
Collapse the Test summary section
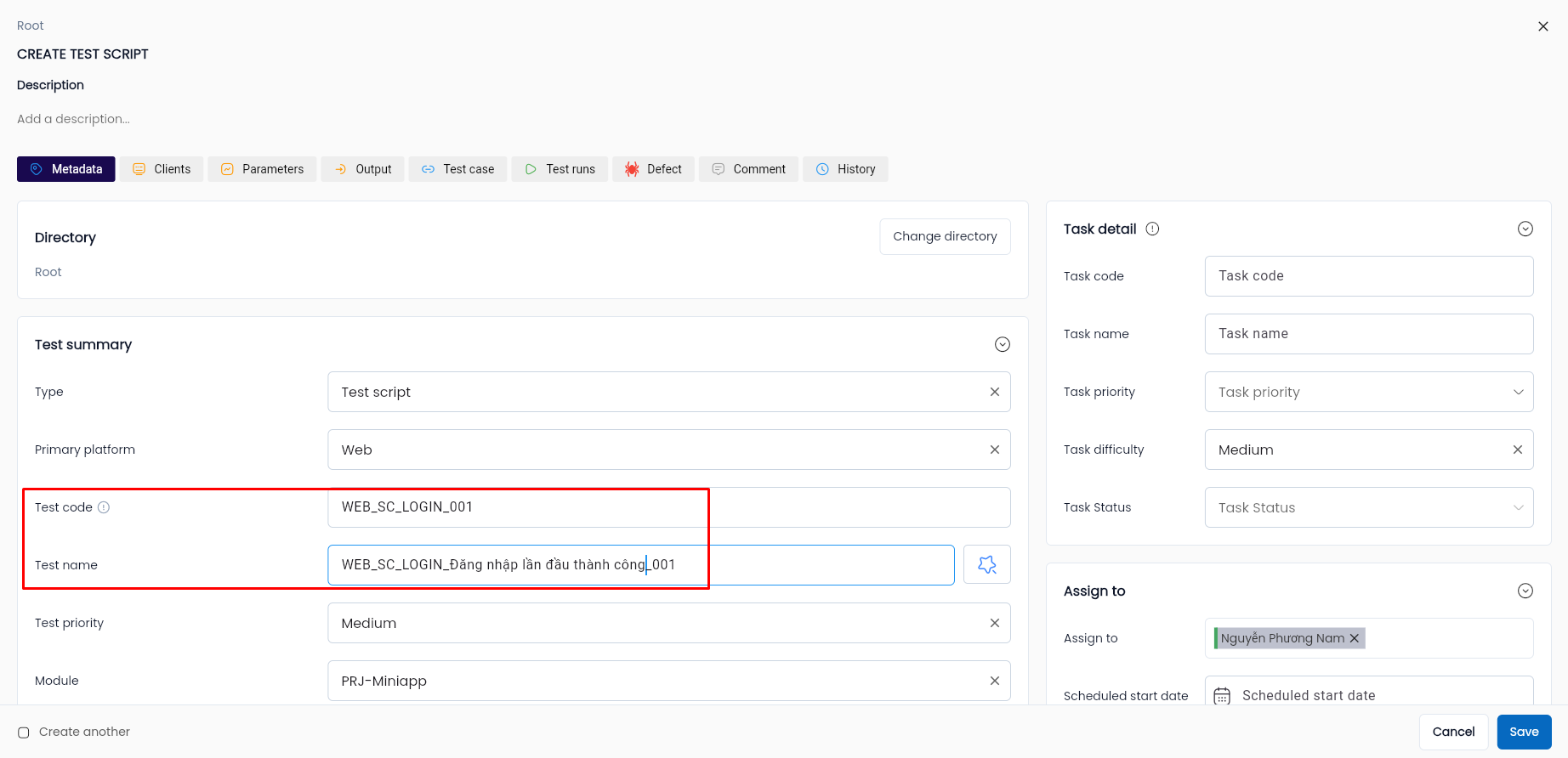1003,344
